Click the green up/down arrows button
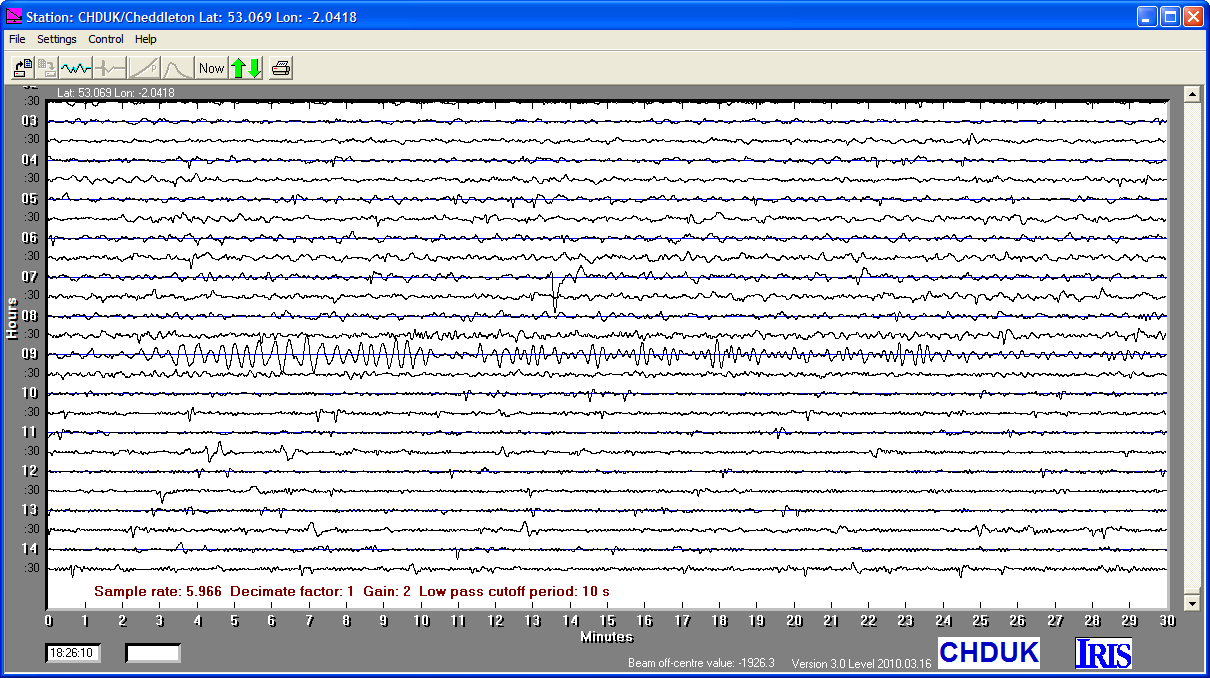Screen dimensions: 1210x678 point(246,68)
